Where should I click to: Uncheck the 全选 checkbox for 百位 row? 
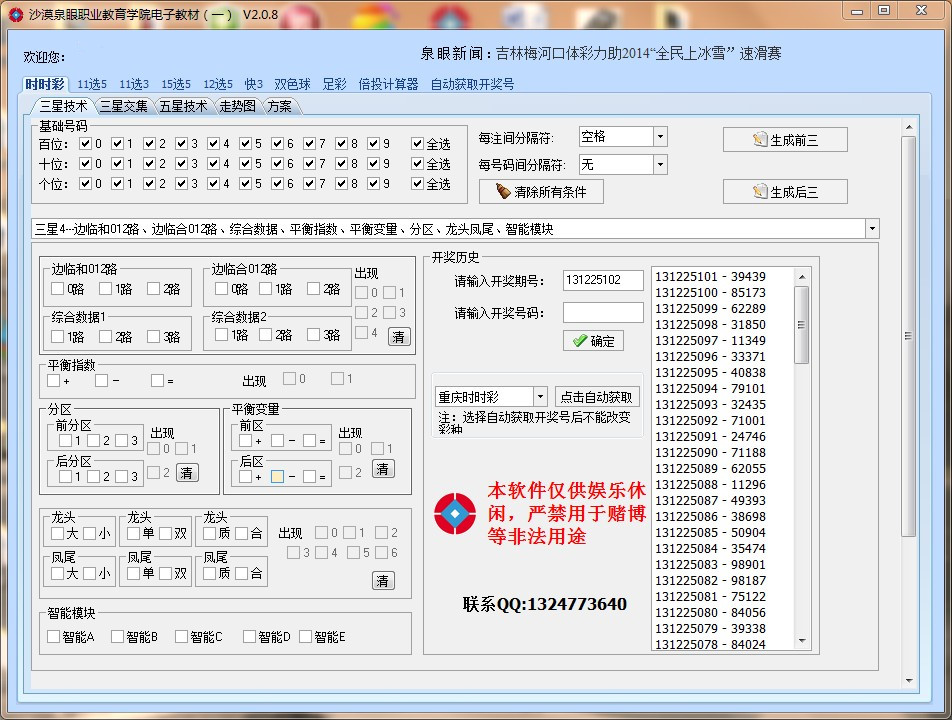(418, 144)
